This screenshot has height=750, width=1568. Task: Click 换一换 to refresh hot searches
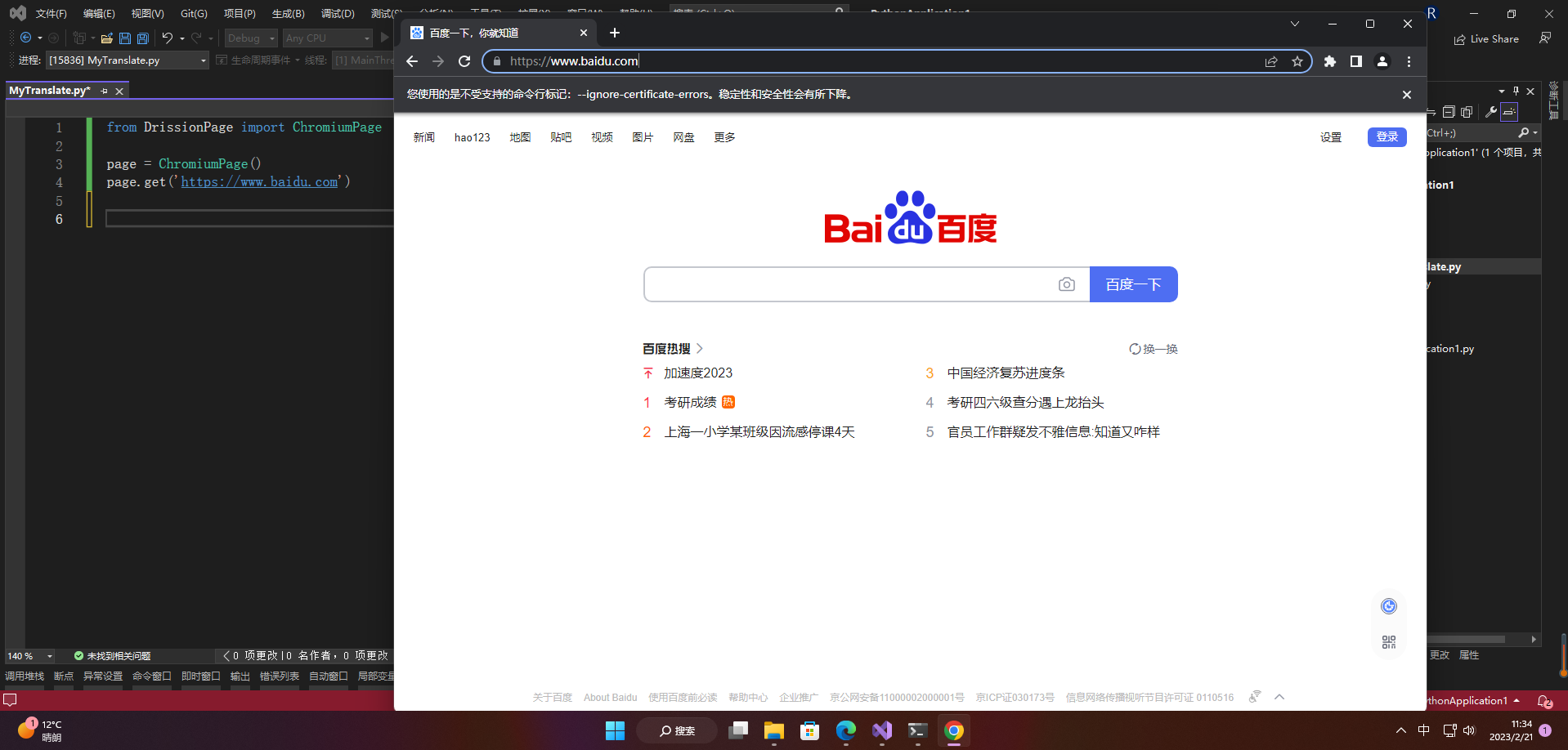click(x=1154, y=349)
